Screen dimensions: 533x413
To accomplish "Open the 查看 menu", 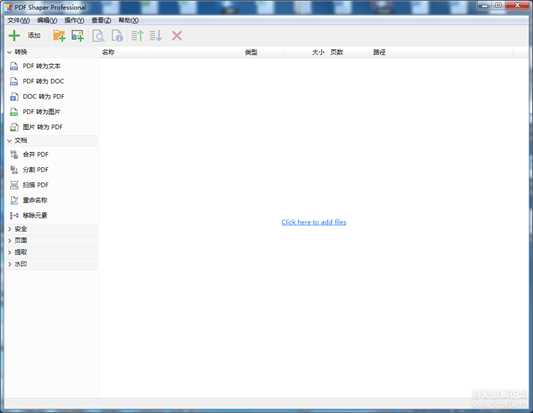I will [x=101, y=20].
